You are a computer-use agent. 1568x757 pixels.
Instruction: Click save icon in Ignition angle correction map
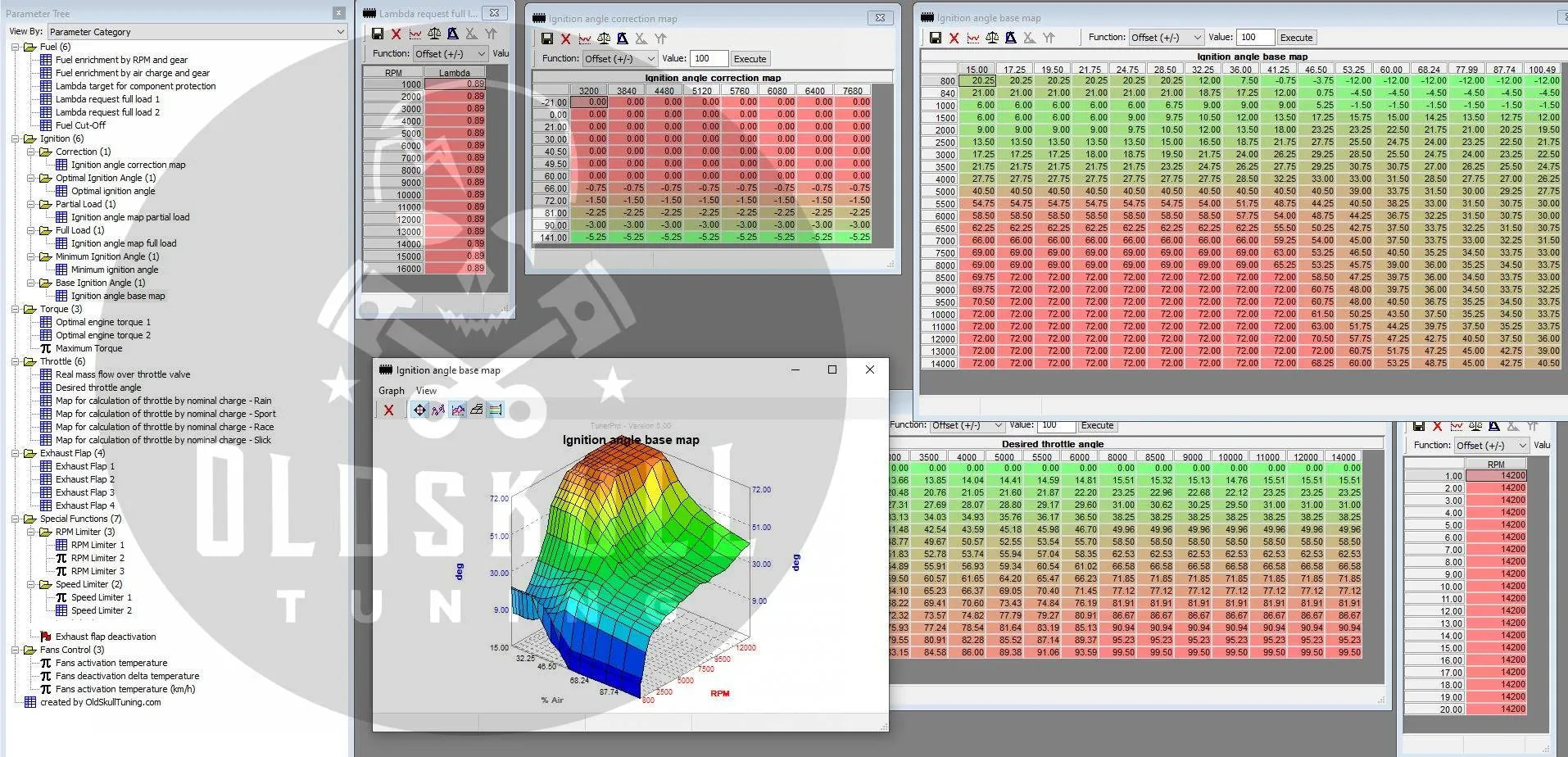click(546, 39)
